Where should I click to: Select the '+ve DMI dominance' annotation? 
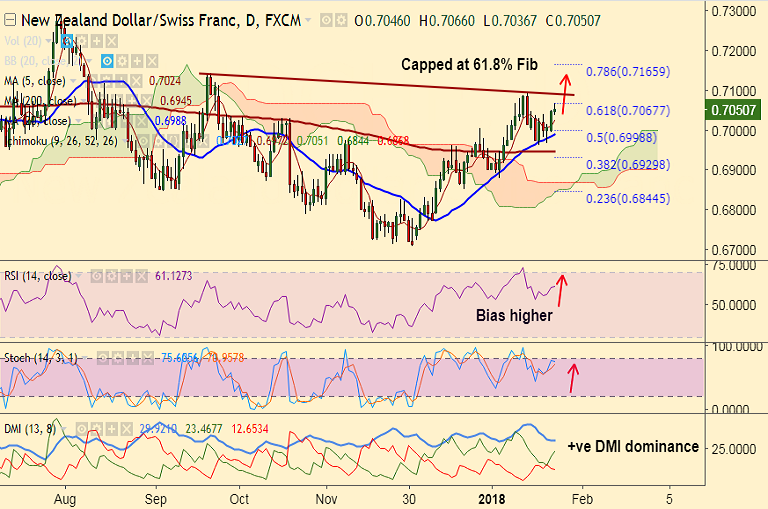tap(633, 447)
